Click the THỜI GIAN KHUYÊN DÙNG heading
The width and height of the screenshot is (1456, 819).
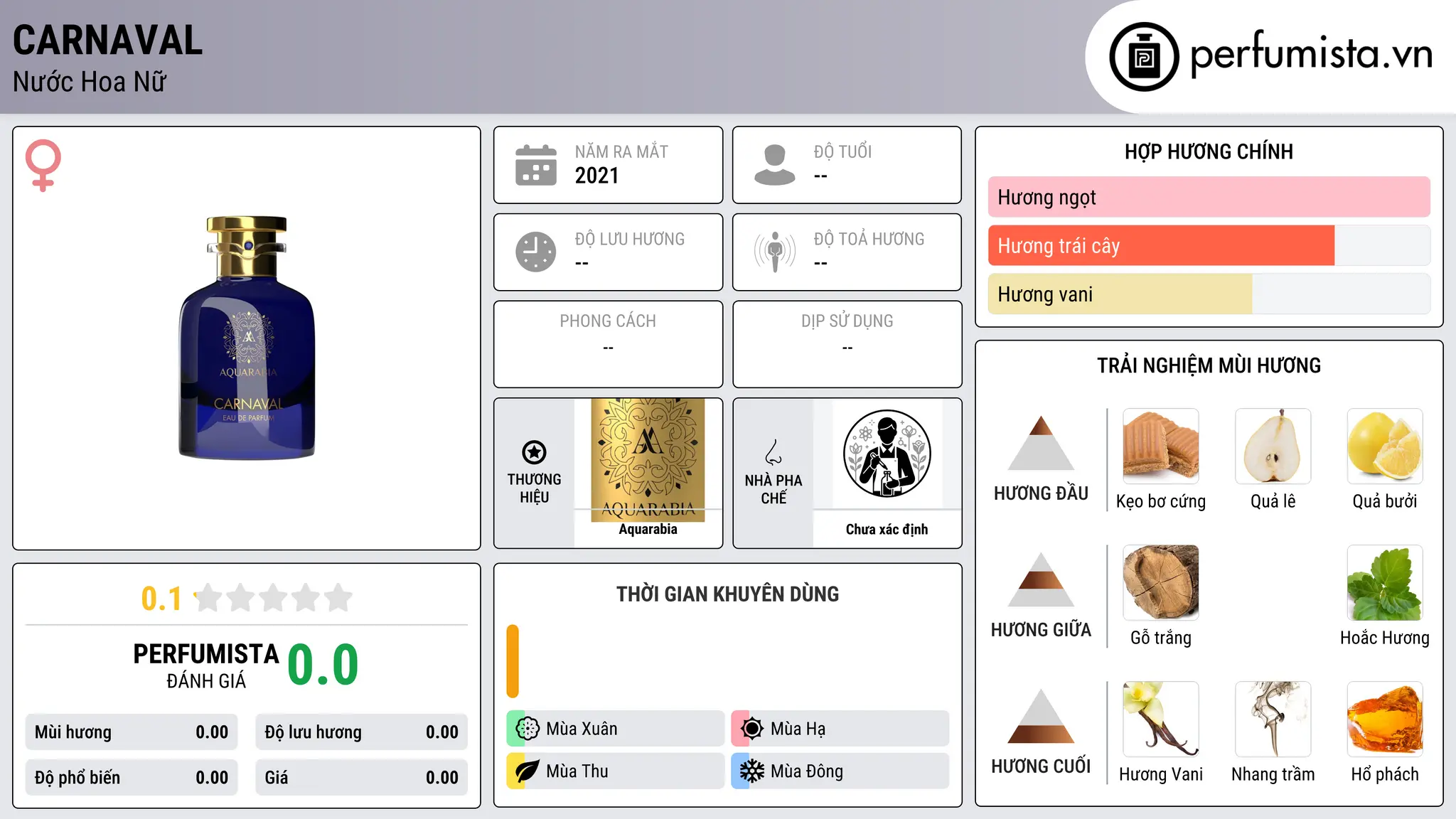point(727,594)
